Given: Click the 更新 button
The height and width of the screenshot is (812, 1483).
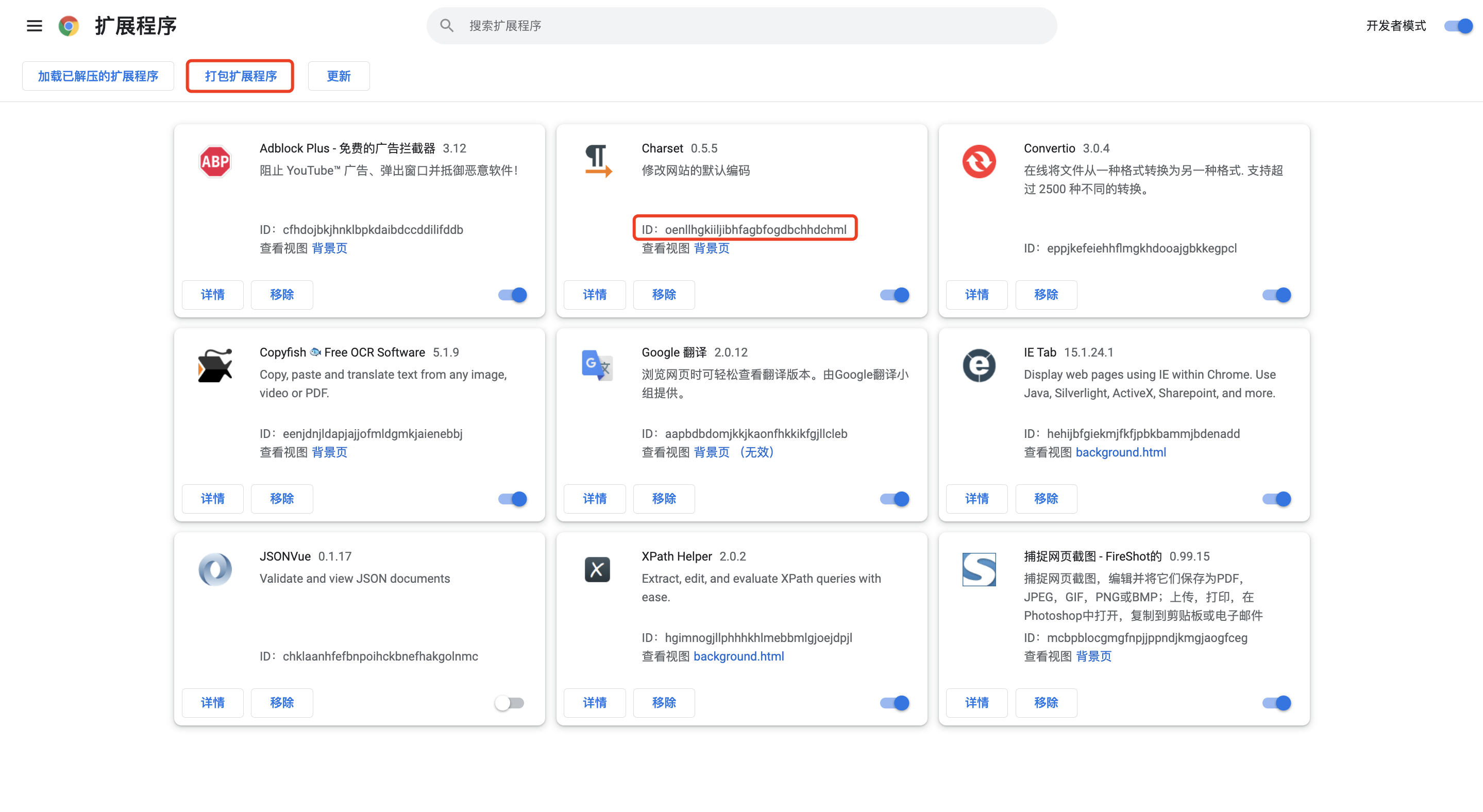Looking at the screenshot, I should pos(339,76).
